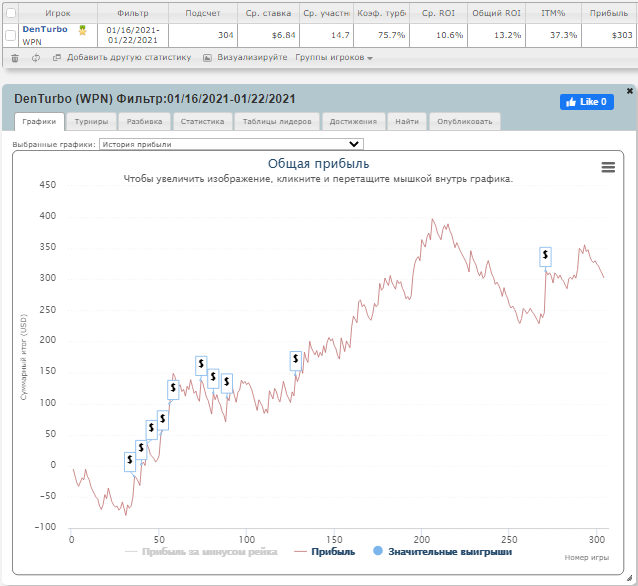Click the Facebook Like thumbs-up button
This screenshot has width=638, height=586.
coord(587,102)
